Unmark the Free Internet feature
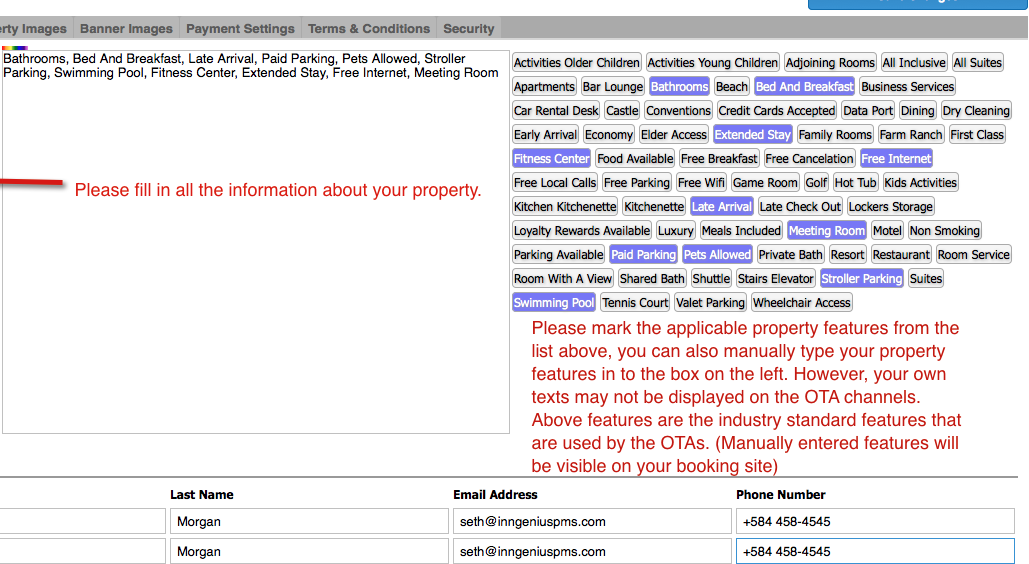The height and width of the screenshot is (564, 1029). point(896,159)
